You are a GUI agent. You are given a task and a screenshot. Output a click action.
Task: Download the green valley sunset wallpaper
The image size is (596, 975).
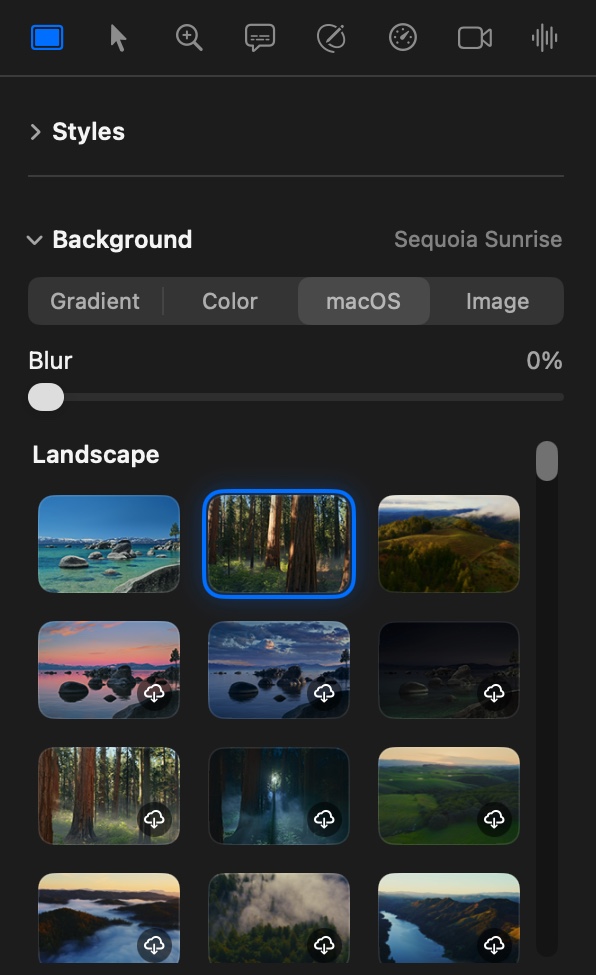(494, 819)
